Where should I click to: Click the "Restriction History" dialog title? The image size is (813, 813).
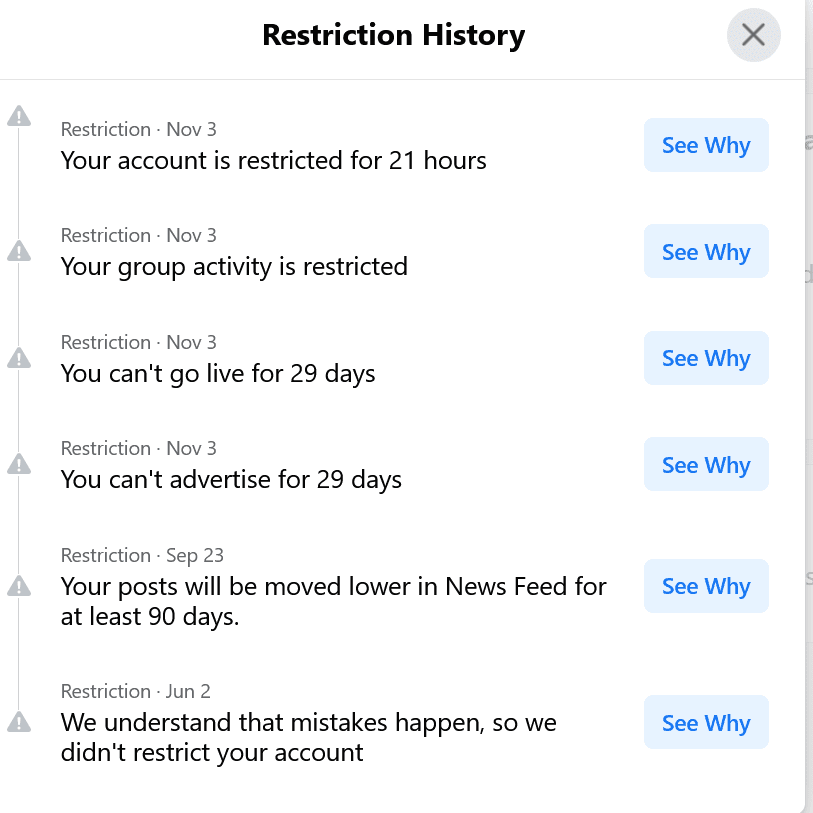(x=393, y=36)
